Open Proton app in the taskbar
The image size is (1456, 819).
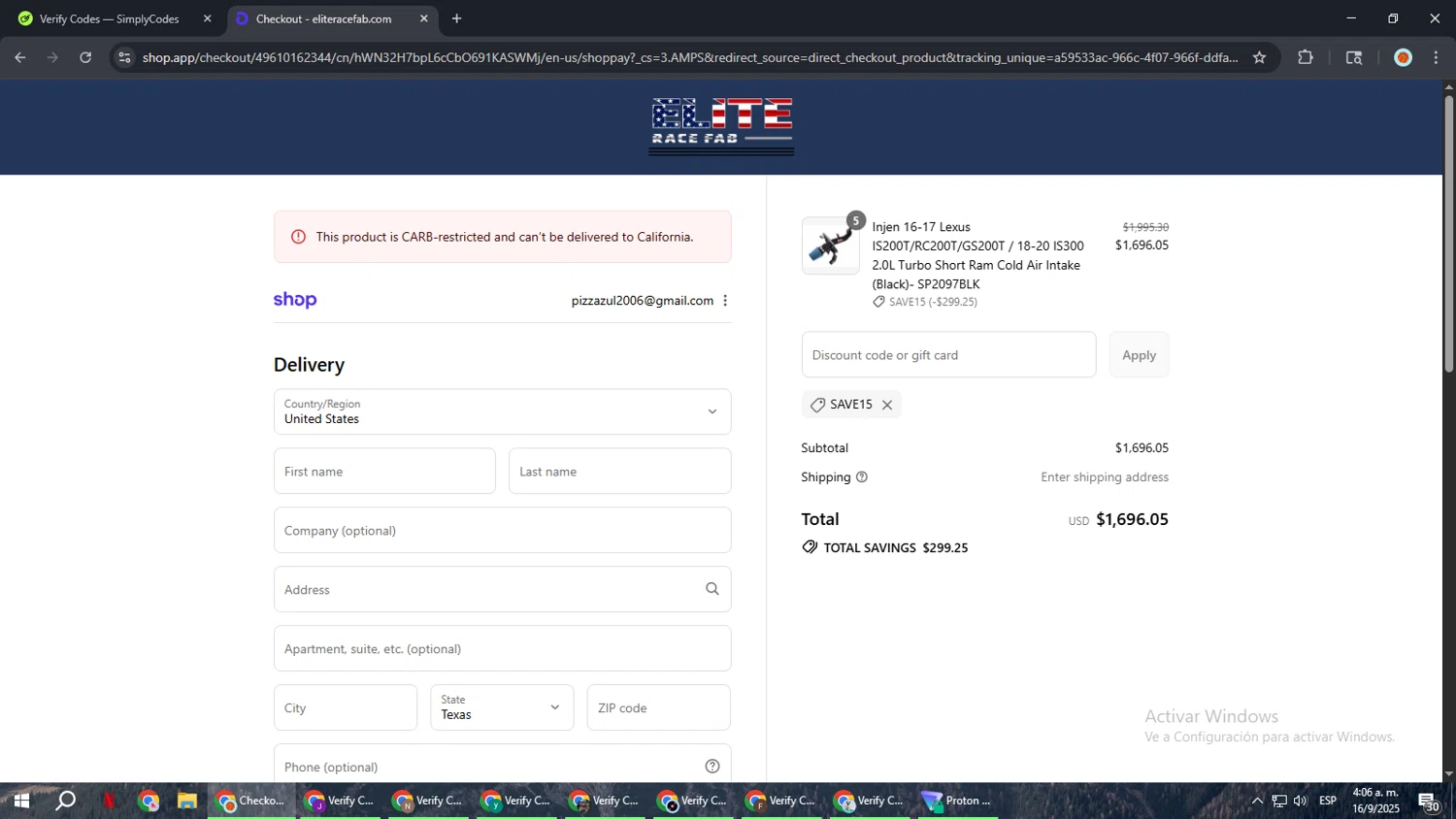coord(956,801)
